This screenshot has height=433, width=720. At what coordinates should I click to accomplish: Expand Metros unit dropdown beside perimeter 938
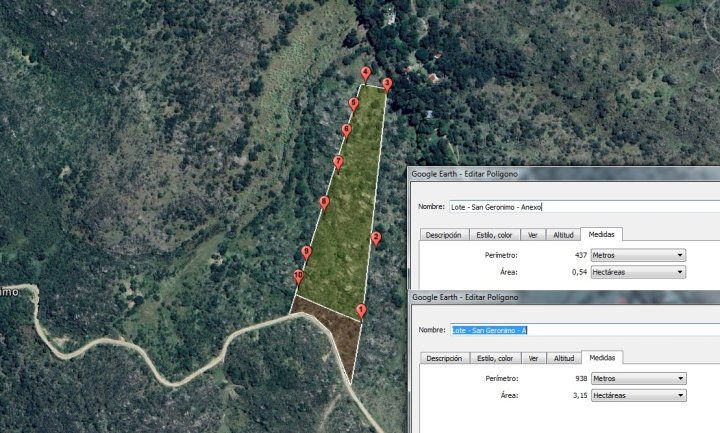638,379
